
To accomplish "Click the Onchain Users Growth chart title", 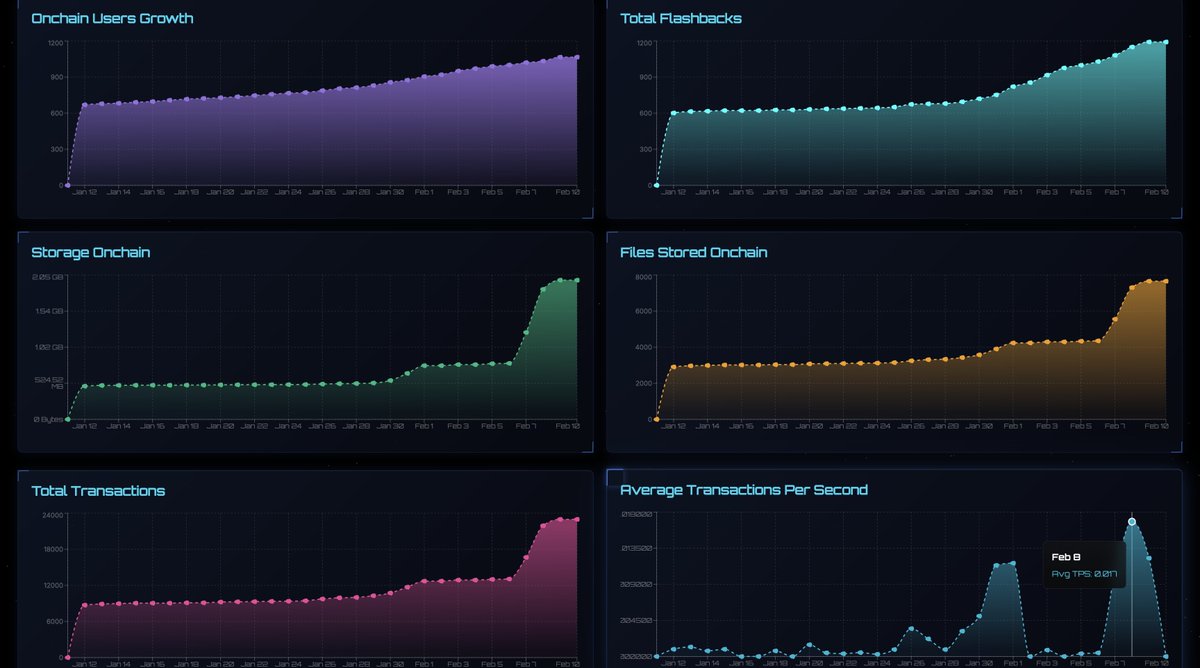I will 112,19.
